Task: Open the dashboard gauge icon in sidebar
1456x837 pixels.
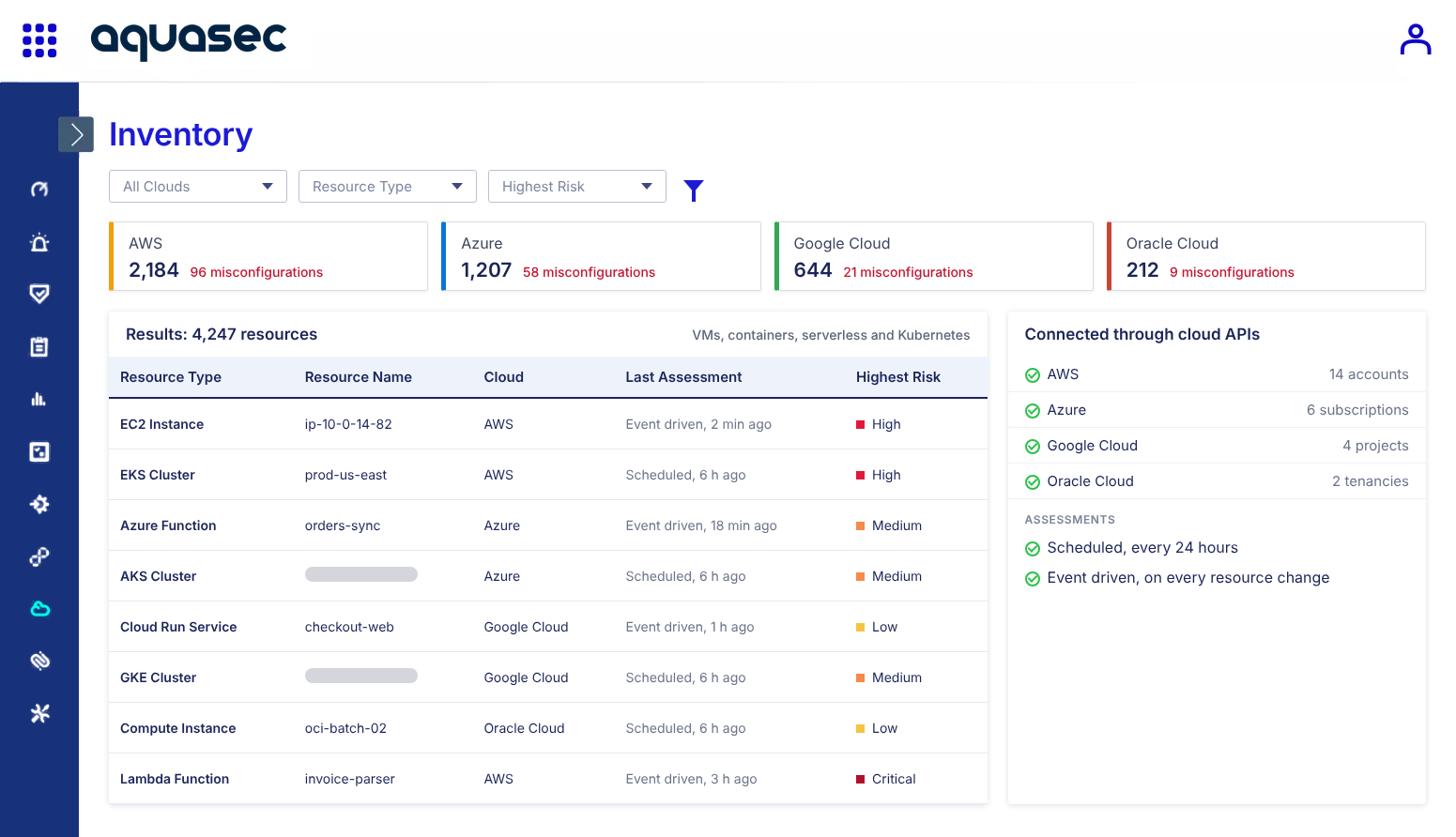Action: (x=39, y=190)
